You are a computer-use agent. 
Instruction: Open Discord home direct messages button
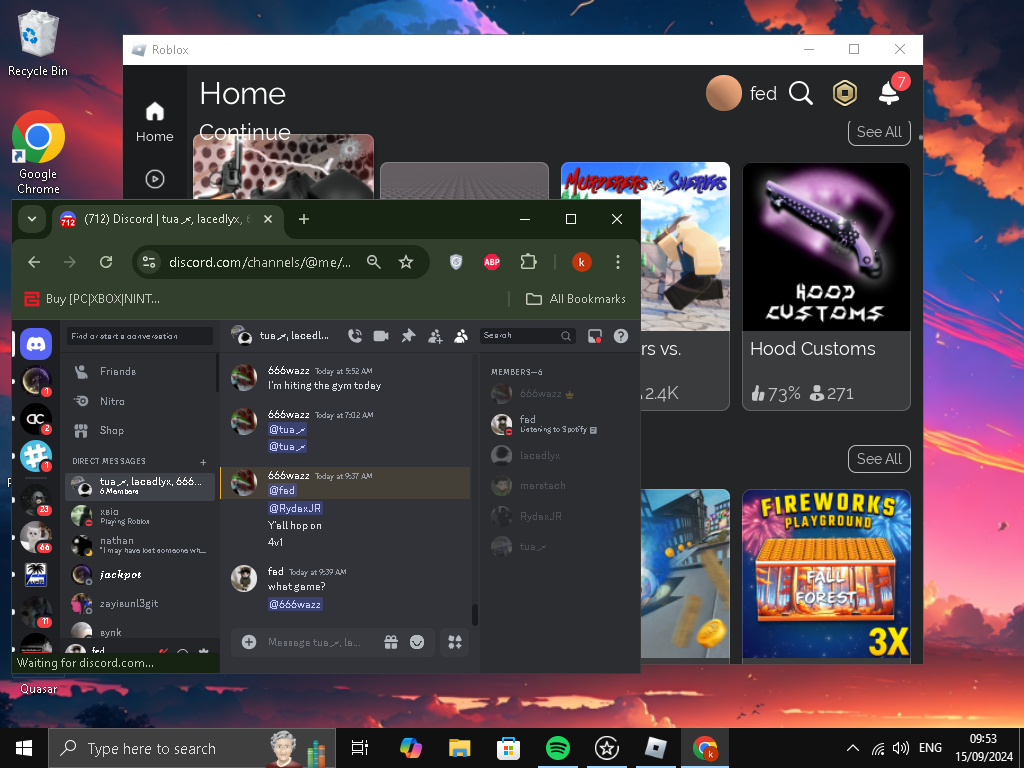(x=36, y=344)
